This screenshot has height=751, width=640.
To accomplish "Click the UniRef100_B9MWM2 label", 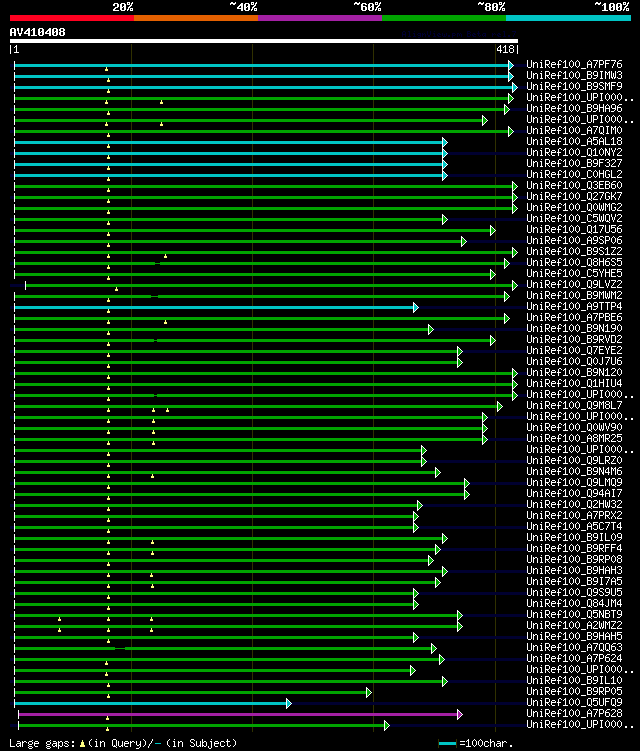I will (574, 296).
